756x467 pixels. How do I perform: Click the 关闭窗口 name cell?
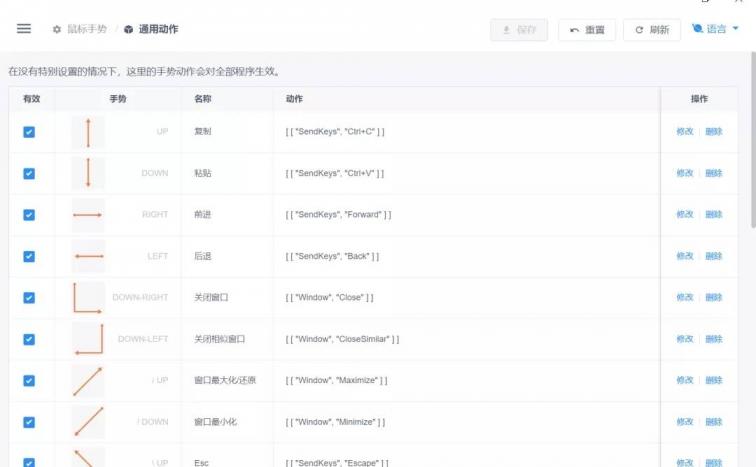pyautogui.click(x=211, y=297)
